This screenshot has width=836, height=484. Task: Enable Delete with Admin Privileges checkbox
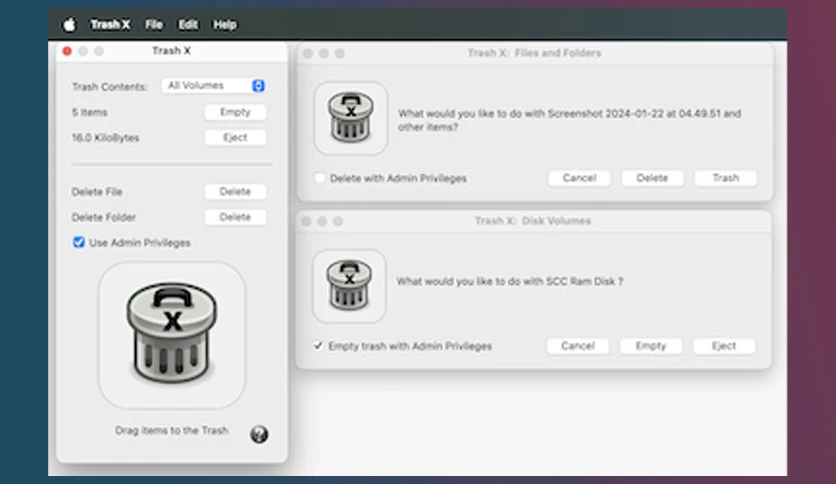pos(320,178)
